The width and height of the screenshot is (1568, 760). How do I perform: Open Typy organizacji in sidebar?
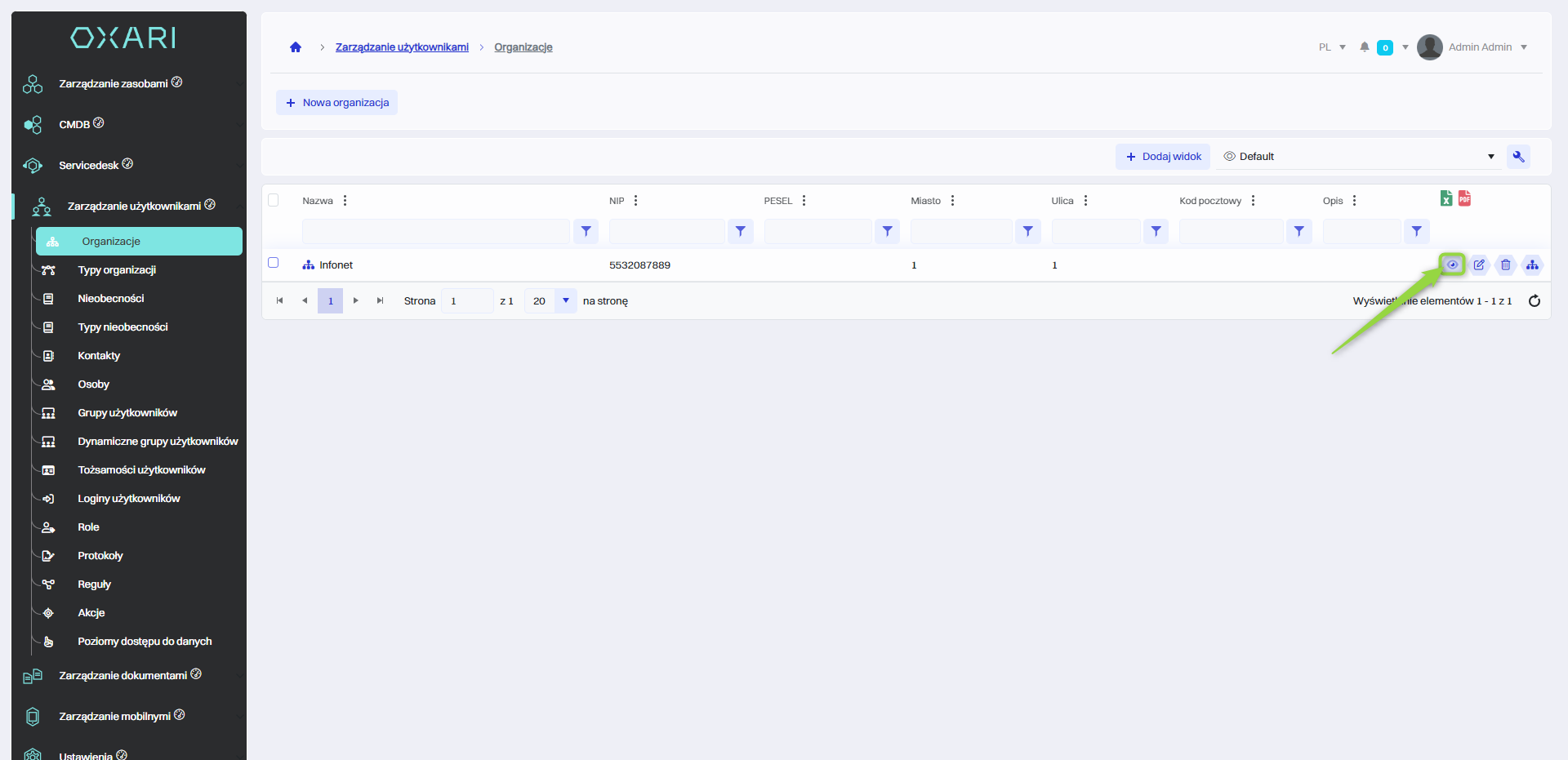[x=117, y=270]
